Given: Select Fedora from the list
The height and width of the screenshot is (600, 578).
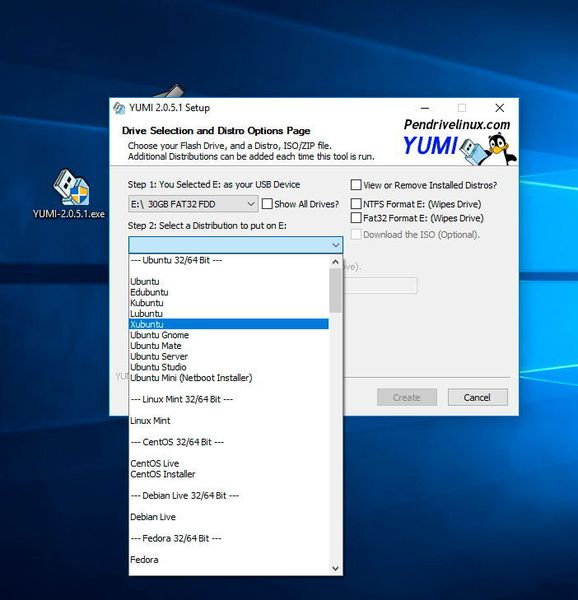Looking at the screenshot, I should (x=229, y=560).
